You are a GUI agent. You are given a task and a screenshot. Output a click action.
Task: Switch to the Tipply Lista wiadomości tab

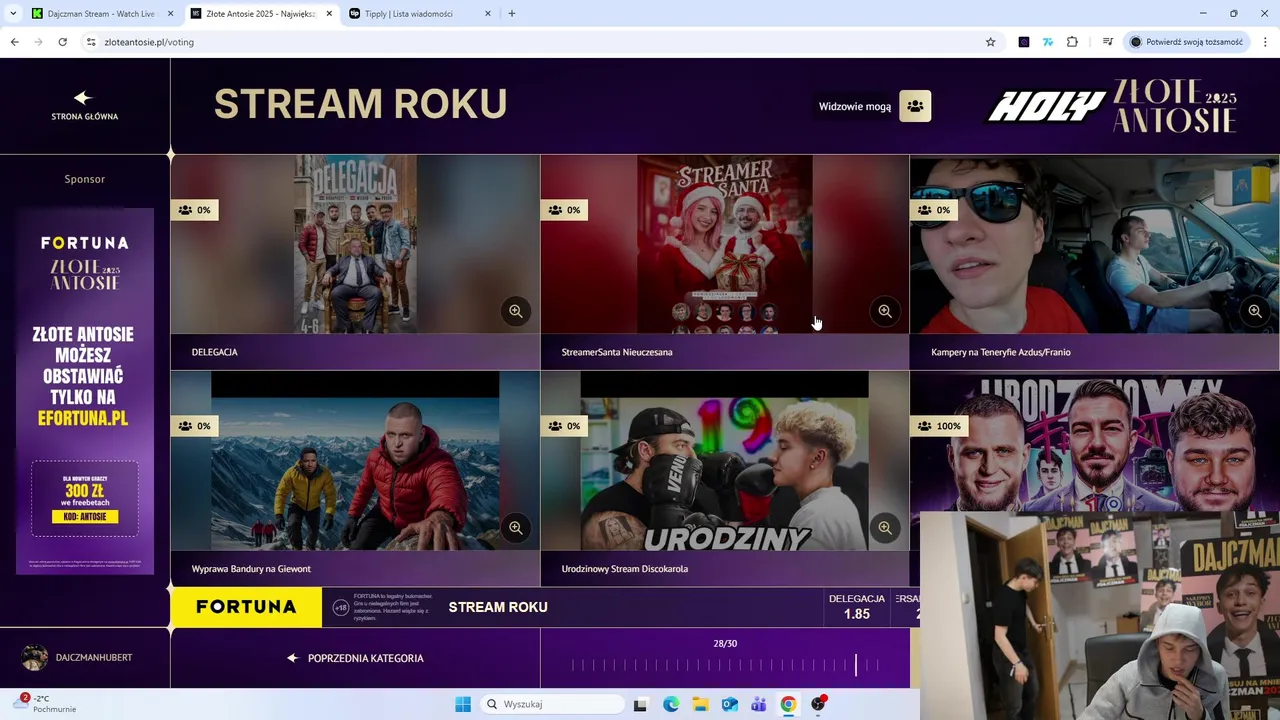420,13
